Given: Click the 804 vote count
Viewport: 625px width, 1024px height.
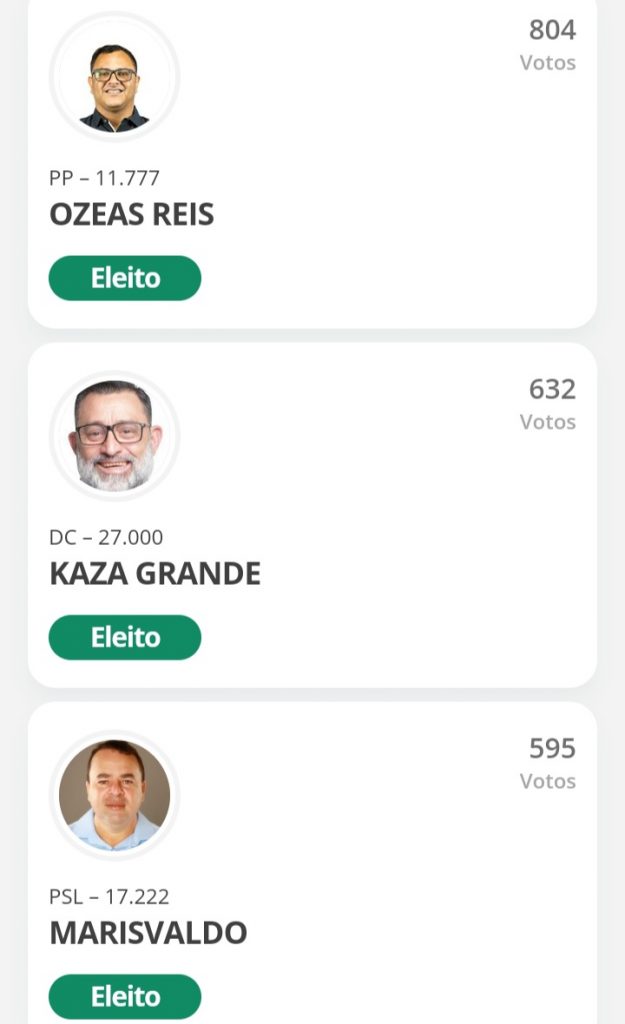Looking at the screenshot, I should (x=552, y=30).
